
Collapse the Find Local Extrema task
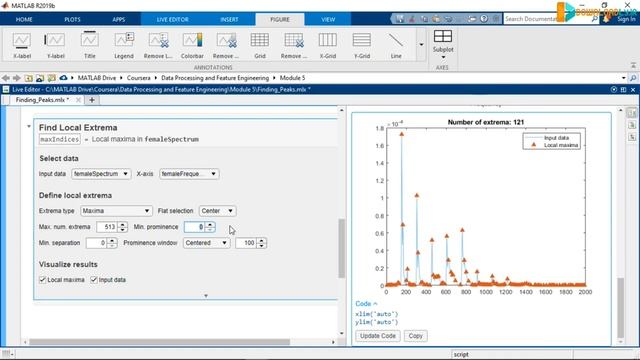(29, 127)
